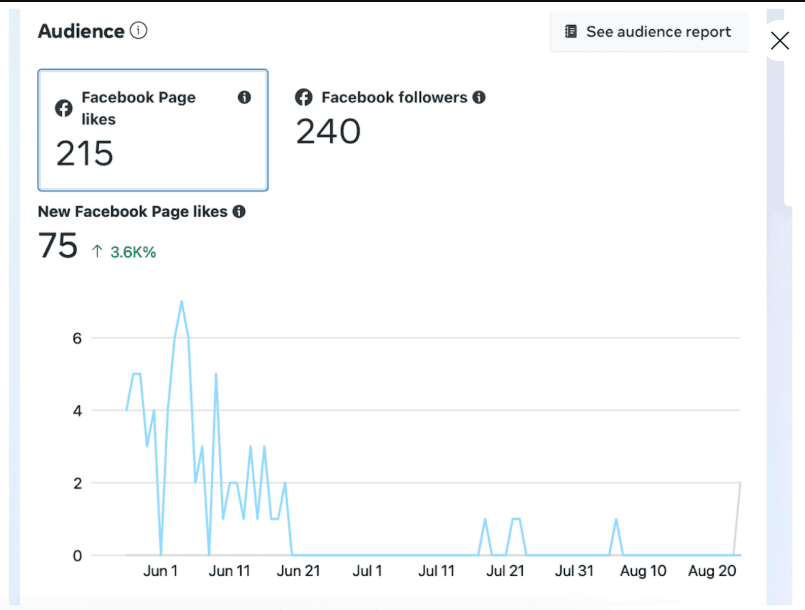Click the info icon on the Facebook Page likes card
The height and width of the screenshot is (610, 805).
click(244, 97)
